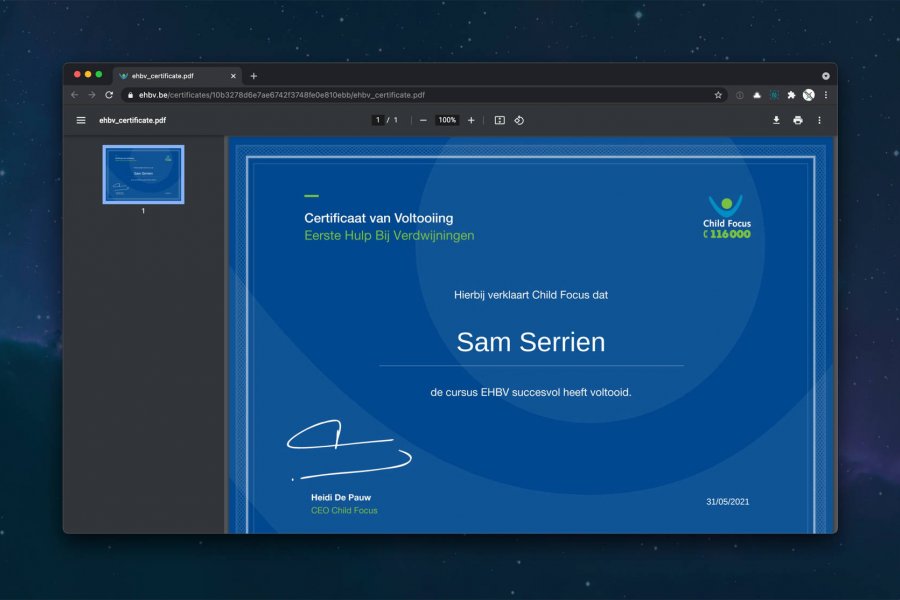The width and height of the screenshot is (900, 600).
Task: Open the Chrome three-dot menu
Action: 825,95
